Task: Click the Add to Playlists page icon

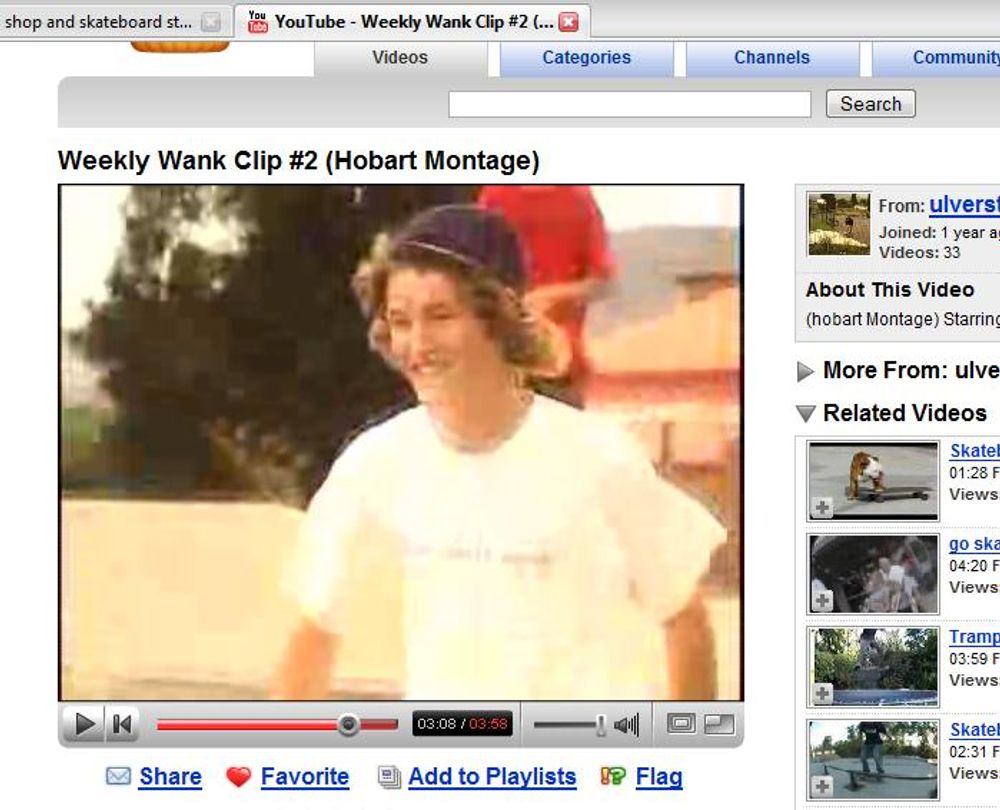Action: click(x=388, y=777)
